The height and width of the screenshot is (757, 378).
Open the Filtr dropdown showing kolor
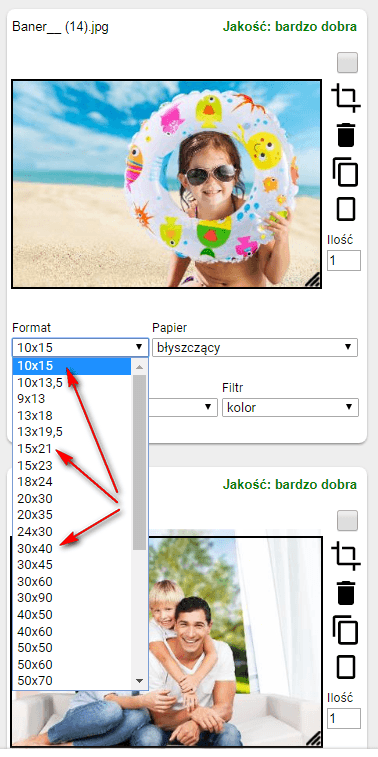(x=290, y=407)
